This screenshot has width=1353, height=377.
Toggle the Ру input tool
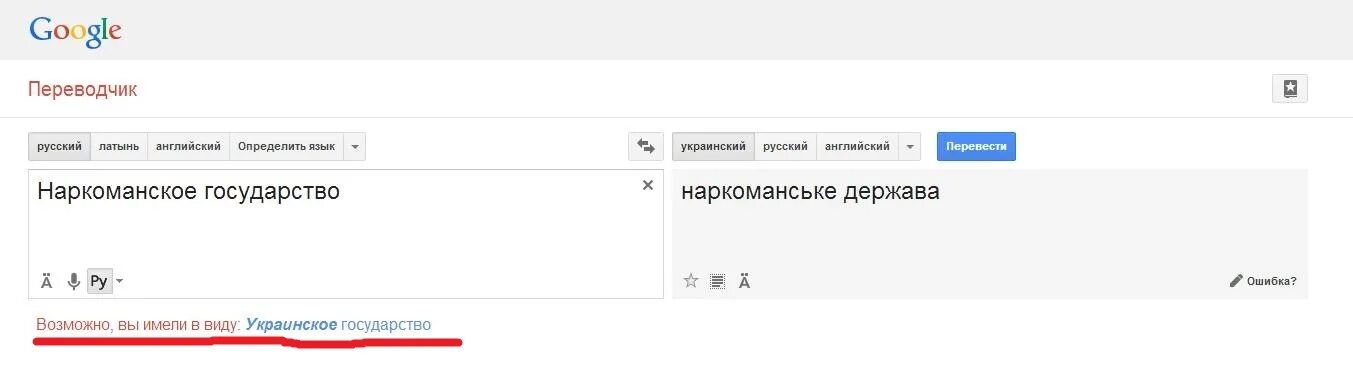click(99, 281)
